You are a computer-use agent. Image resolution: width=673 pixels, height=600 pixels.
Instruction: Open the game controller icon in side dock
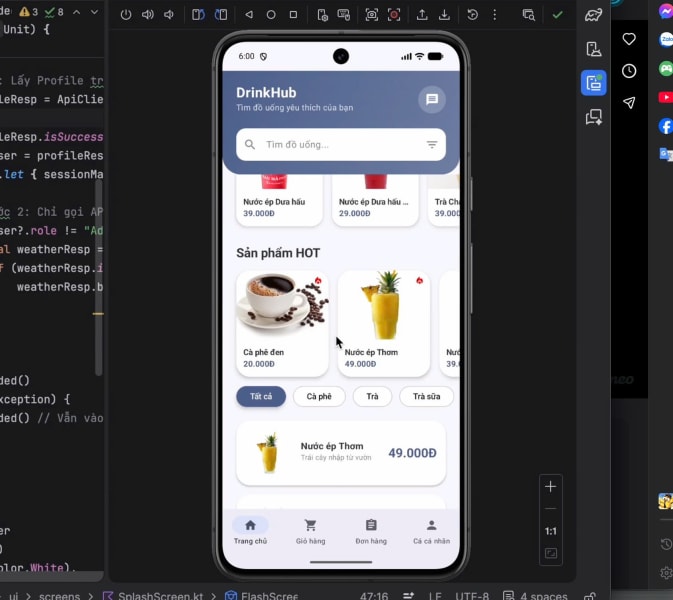666,69
